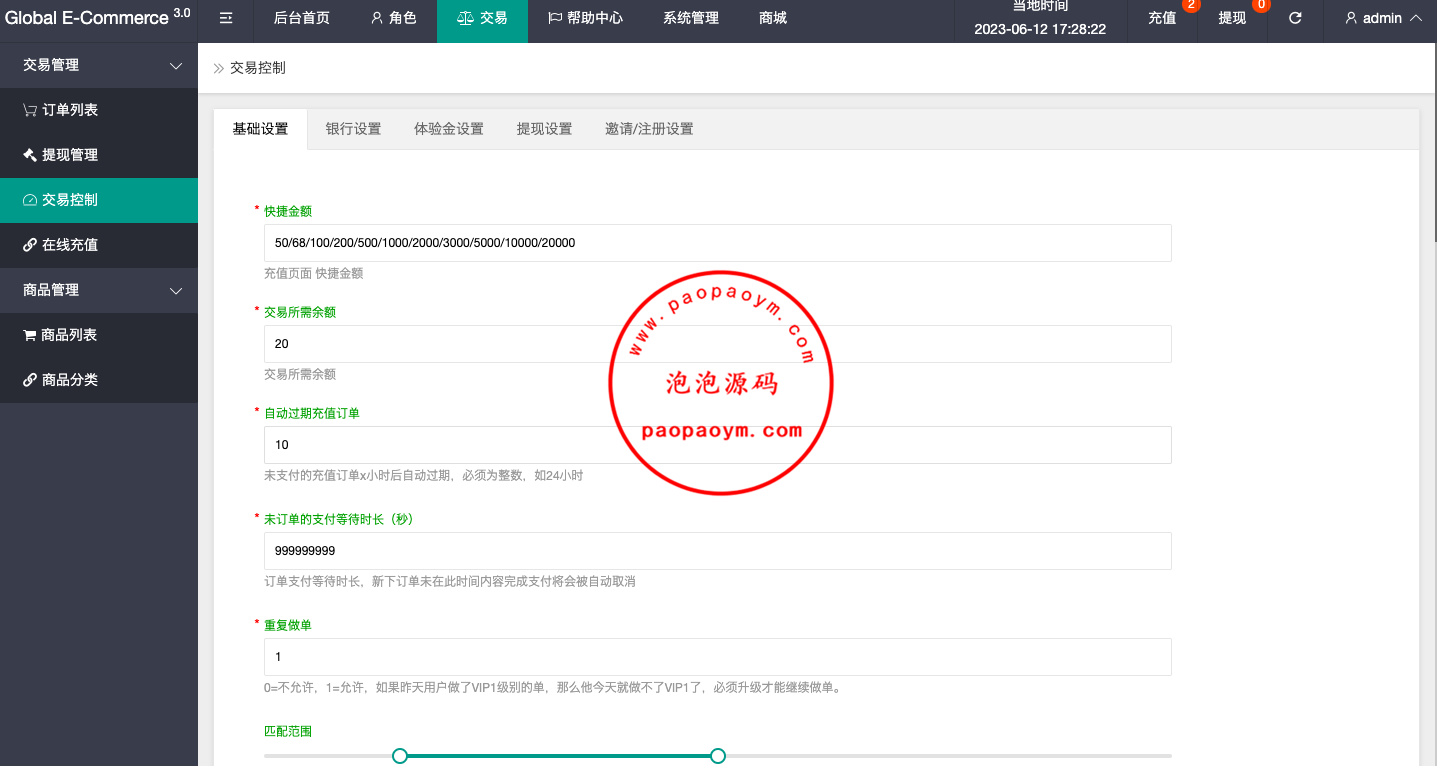
Task: Open the 体验金设置 tab
Action: click(448, 129)
